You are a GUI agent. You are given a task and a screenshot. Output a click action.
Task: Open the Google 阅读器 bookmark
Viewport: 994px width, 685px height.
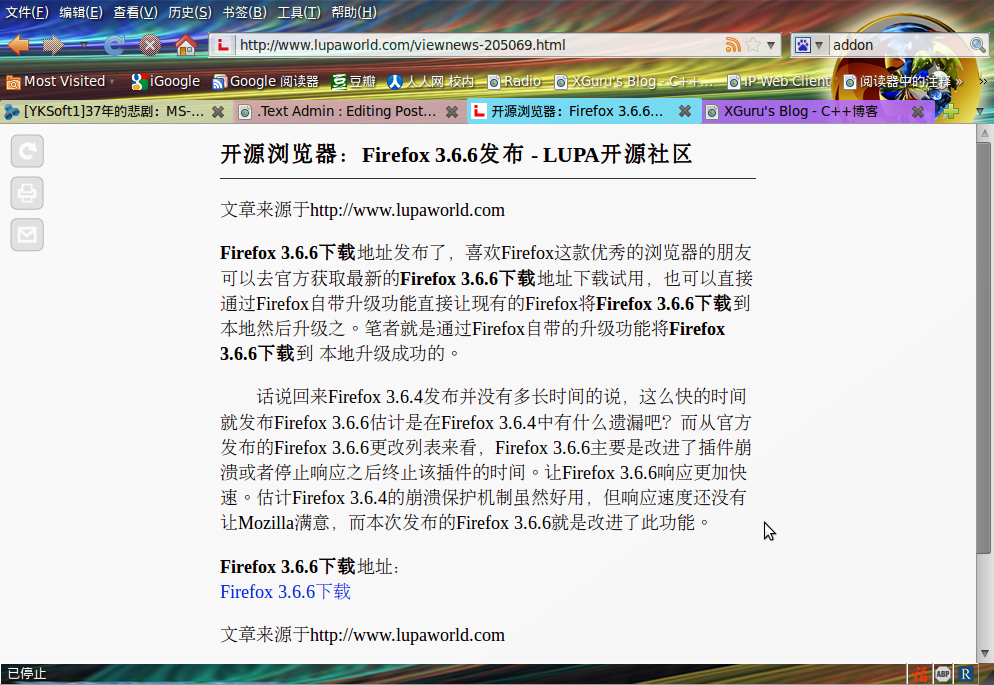tap(266, 81)
